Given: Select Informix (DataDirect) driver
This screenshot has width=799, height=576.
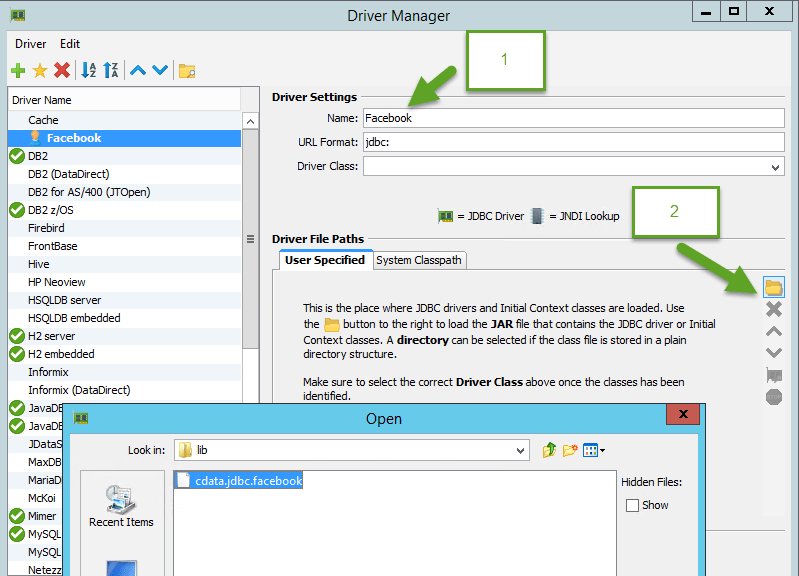Looking at the screenshot, I should (124, 390).
